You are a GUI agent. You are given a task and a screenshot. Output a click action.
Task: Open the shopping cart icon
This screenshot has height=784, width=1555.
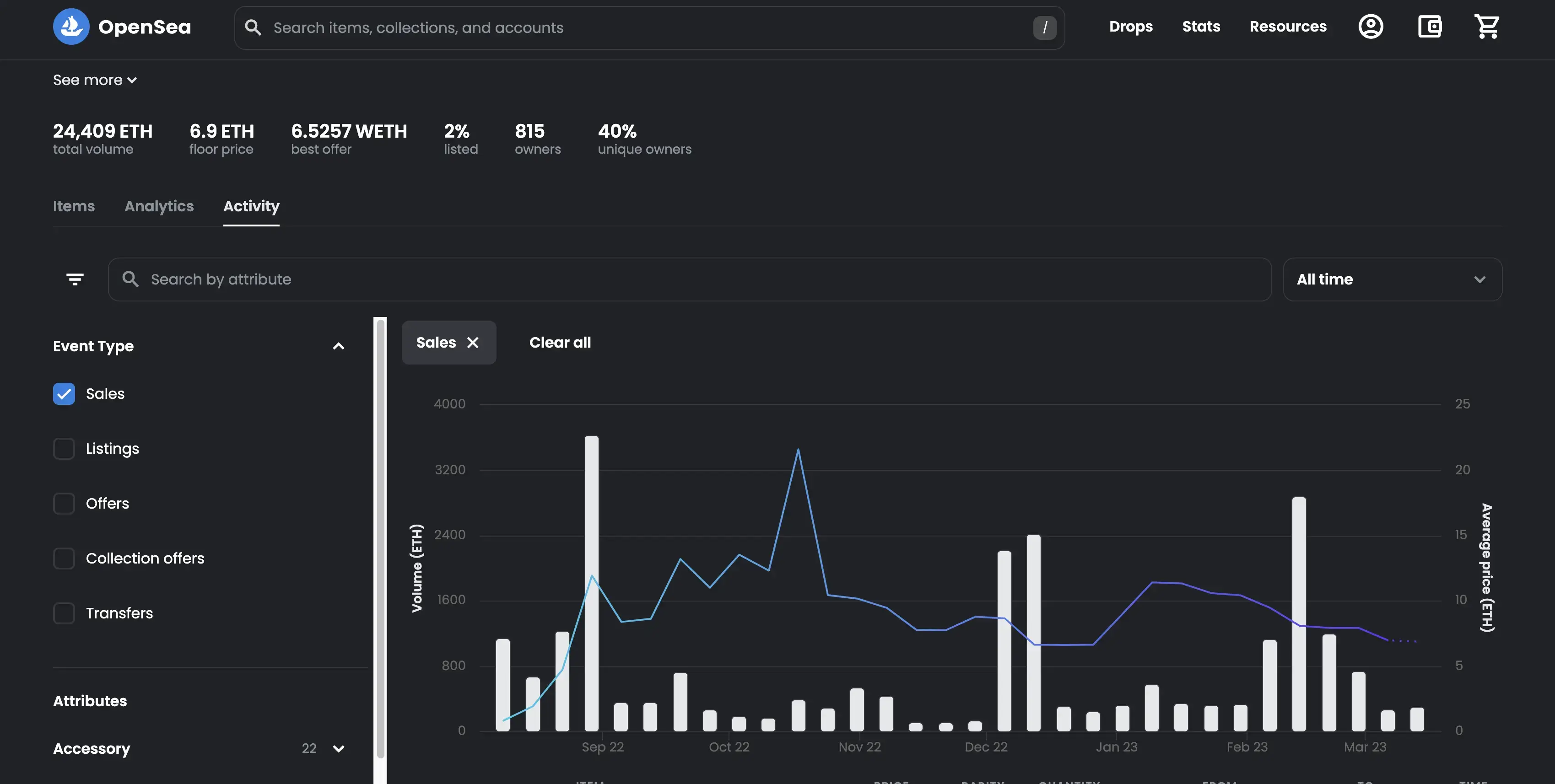pyautogui.click(x=1487, y=27)
